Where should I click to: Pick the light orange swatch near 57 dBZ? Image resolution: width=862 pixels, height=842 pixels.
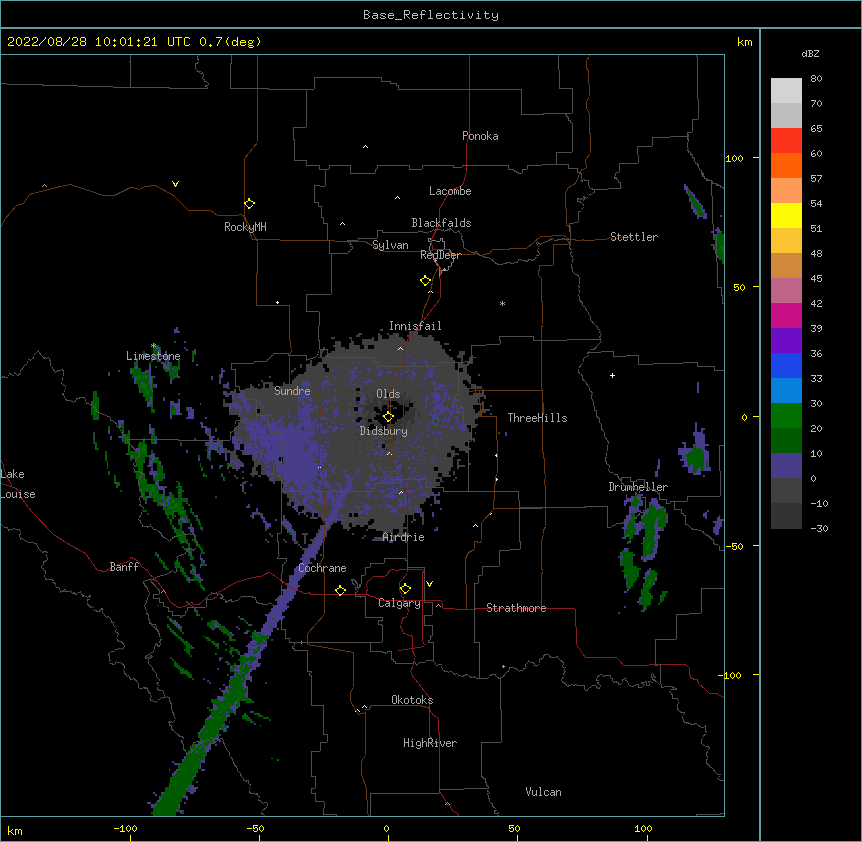[x=786, y=190]
